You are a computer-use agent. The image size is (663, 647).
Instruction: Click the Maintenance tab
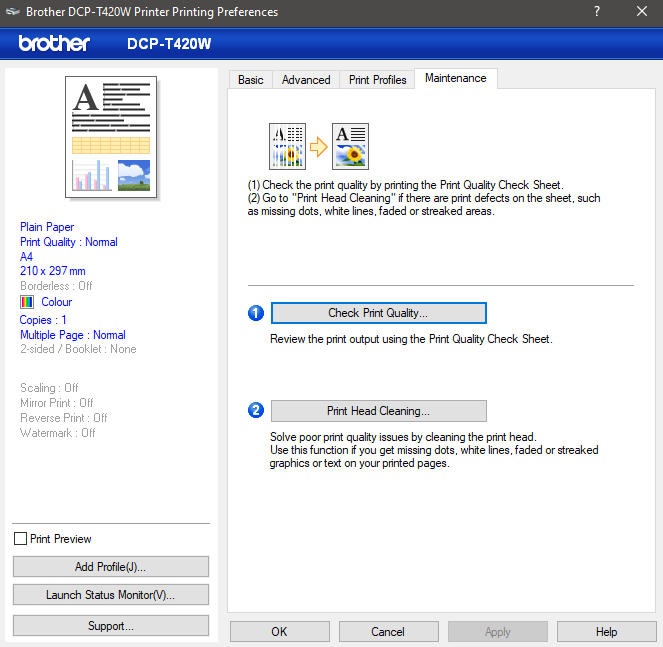455,78
